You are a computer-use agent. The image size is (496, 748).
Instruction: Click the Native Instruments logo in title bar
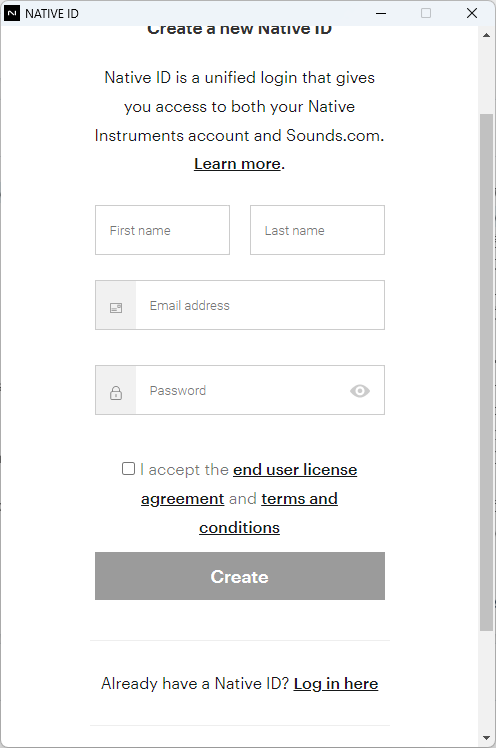pyautogui.click(x=11, y=13)
